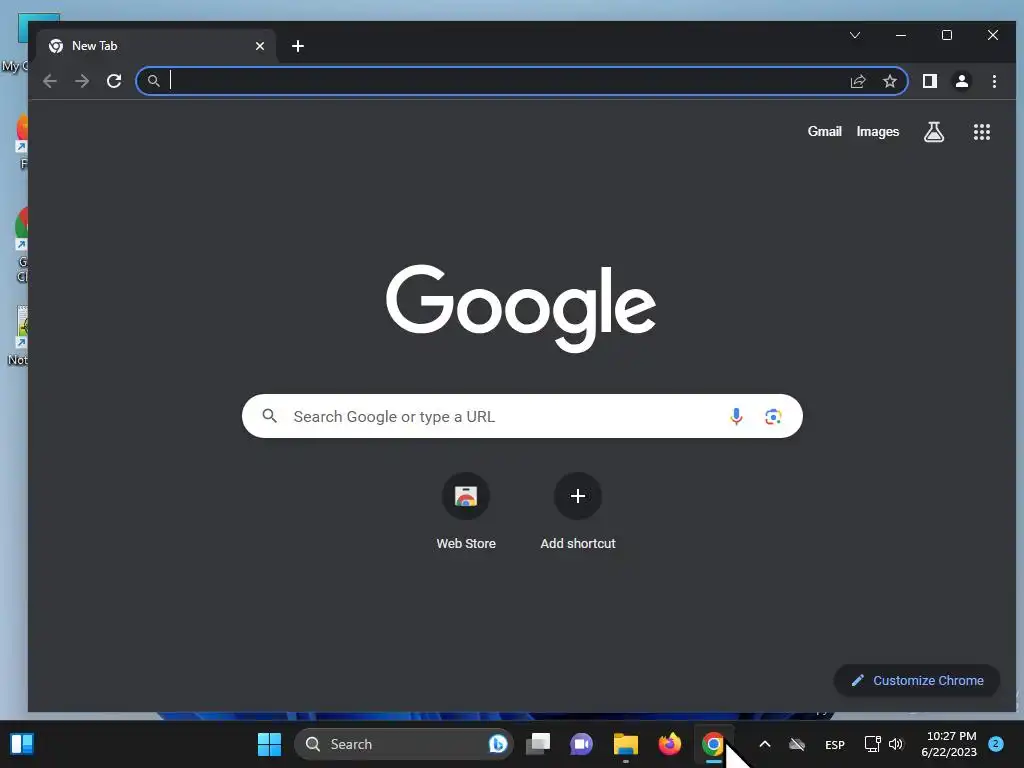The width and height of the screenshot is (1024, 768).
Task: Open Task View on the taskbar
Action: [538, 744]
